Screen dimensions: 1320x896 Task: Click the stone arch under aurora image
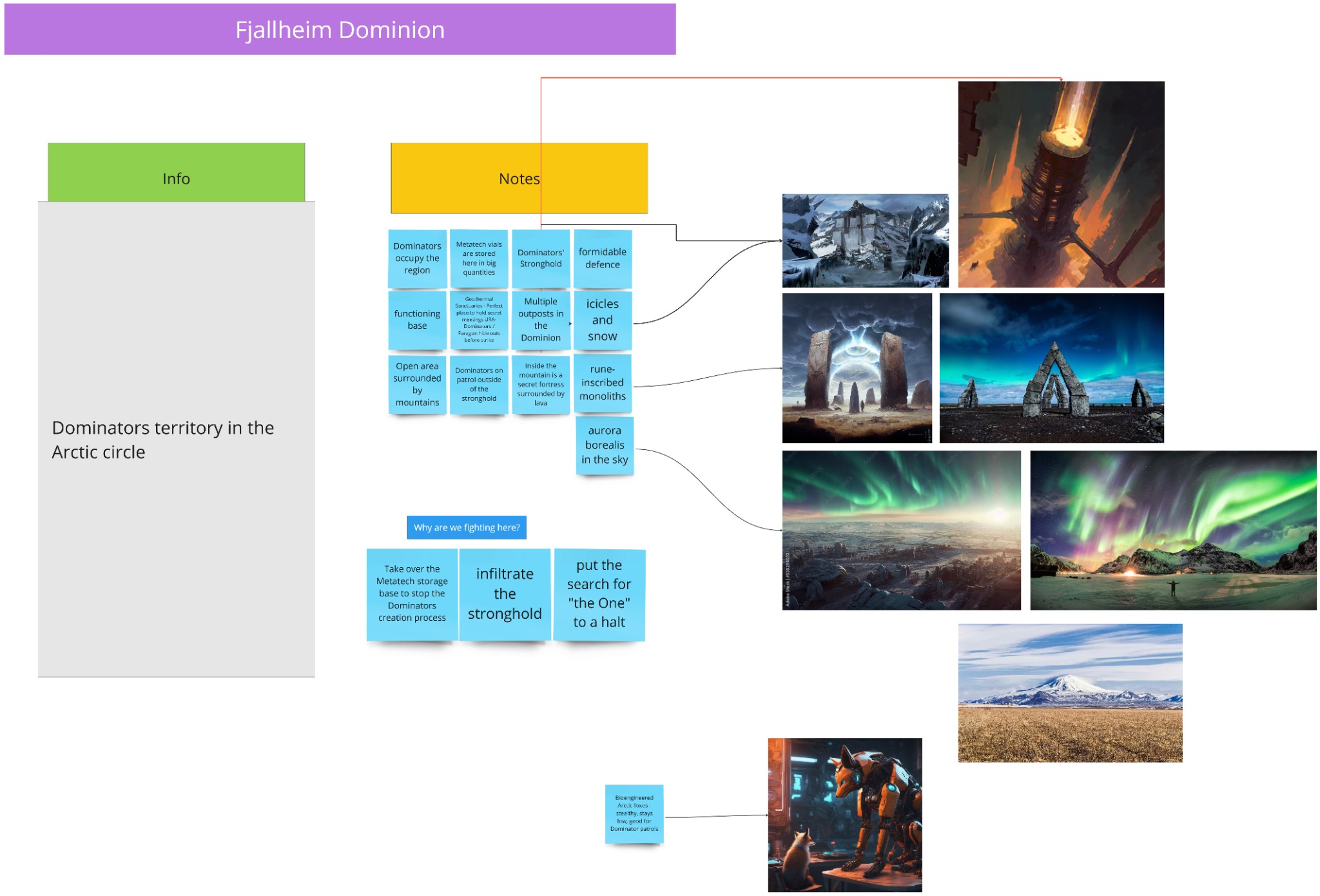click(1051, 368)
